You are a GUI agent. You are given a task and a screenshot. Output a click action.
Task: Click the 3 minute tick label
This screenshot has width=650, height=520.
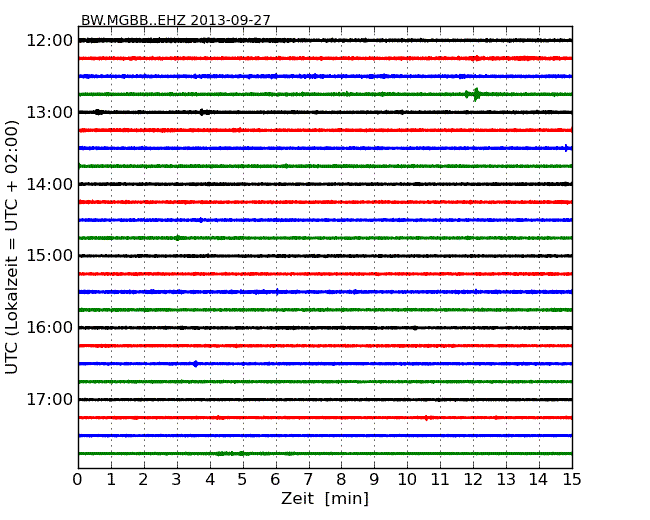(177, 480)
